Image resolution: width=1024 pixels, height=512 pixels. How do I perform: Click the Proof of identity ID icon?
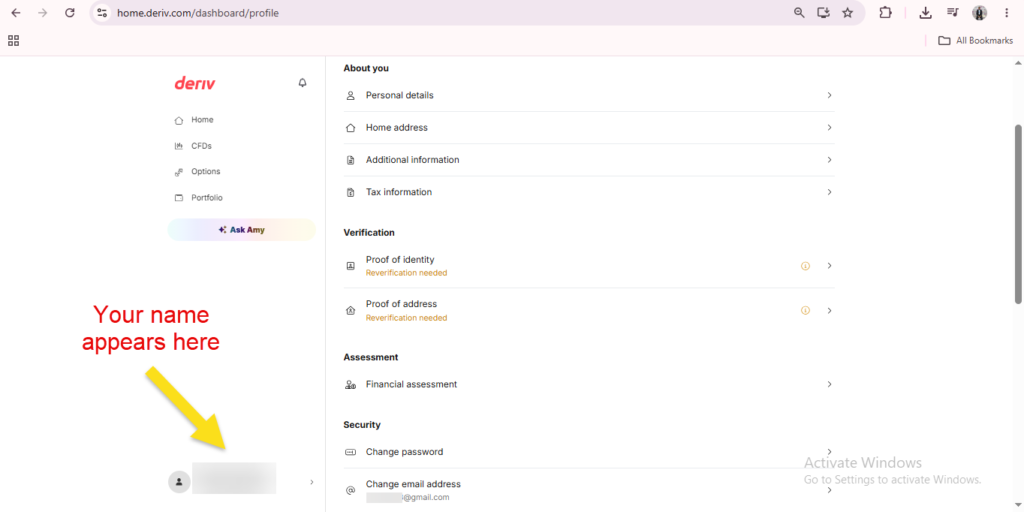[x=351, y=266]
